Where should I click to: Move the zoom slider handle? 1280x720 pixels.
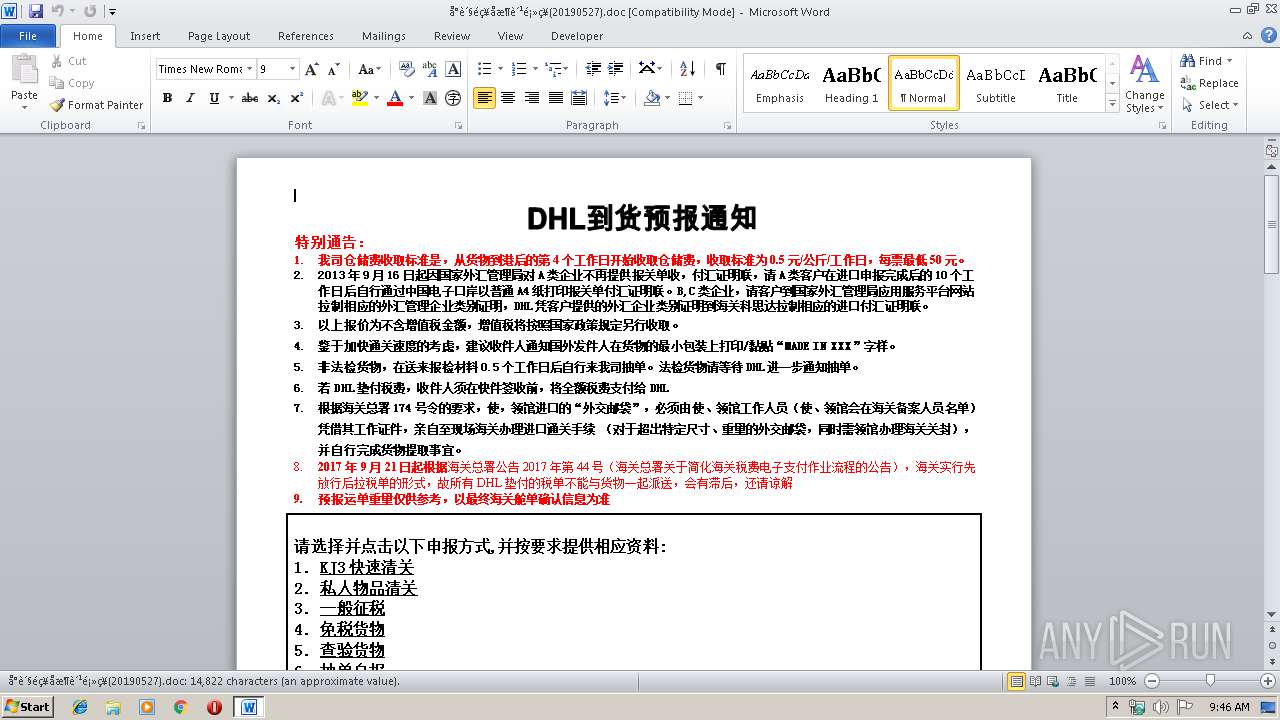[1209, 681]
